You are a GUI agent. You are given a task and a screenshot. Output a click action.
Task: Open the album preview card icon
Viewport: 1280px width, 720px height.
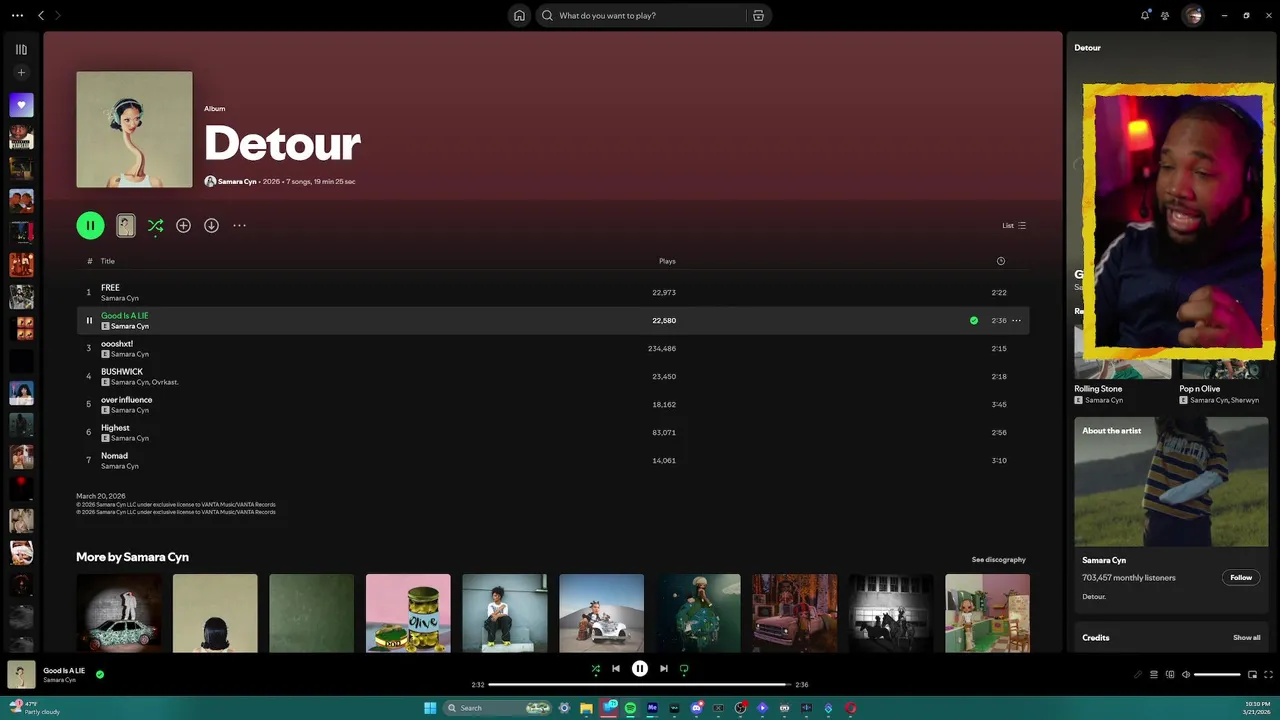tap(125, 225)
